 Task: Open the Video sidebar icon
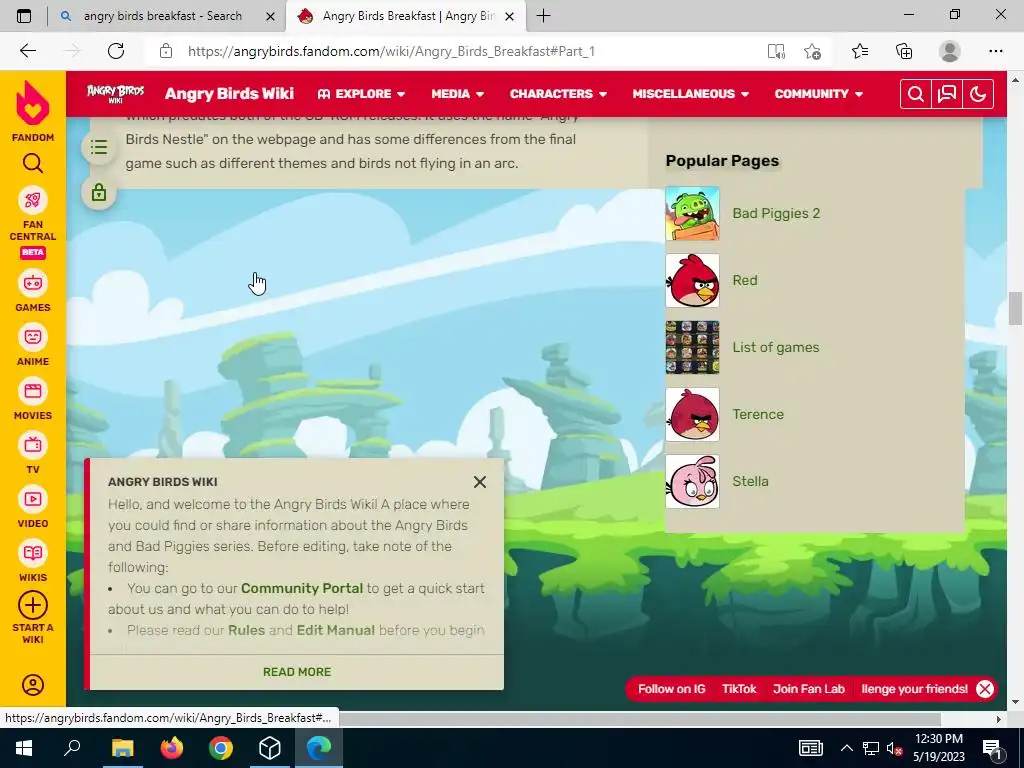(x=33, y=499)
